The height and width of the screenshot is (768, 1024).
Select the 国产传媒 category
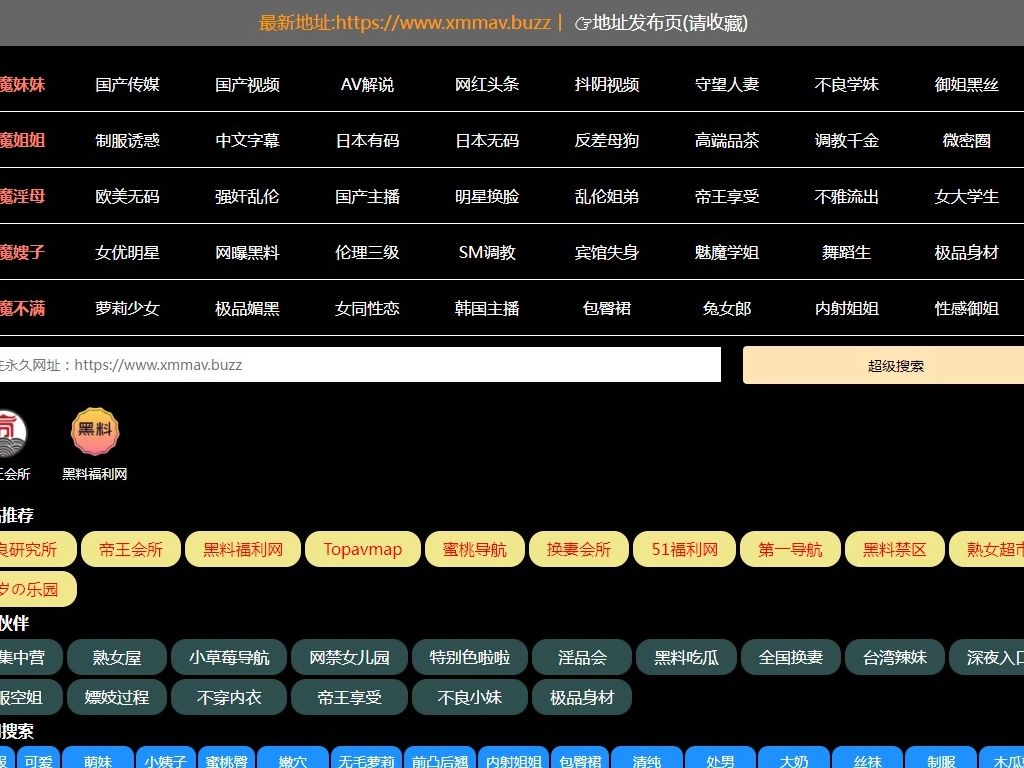coord(127,84)
